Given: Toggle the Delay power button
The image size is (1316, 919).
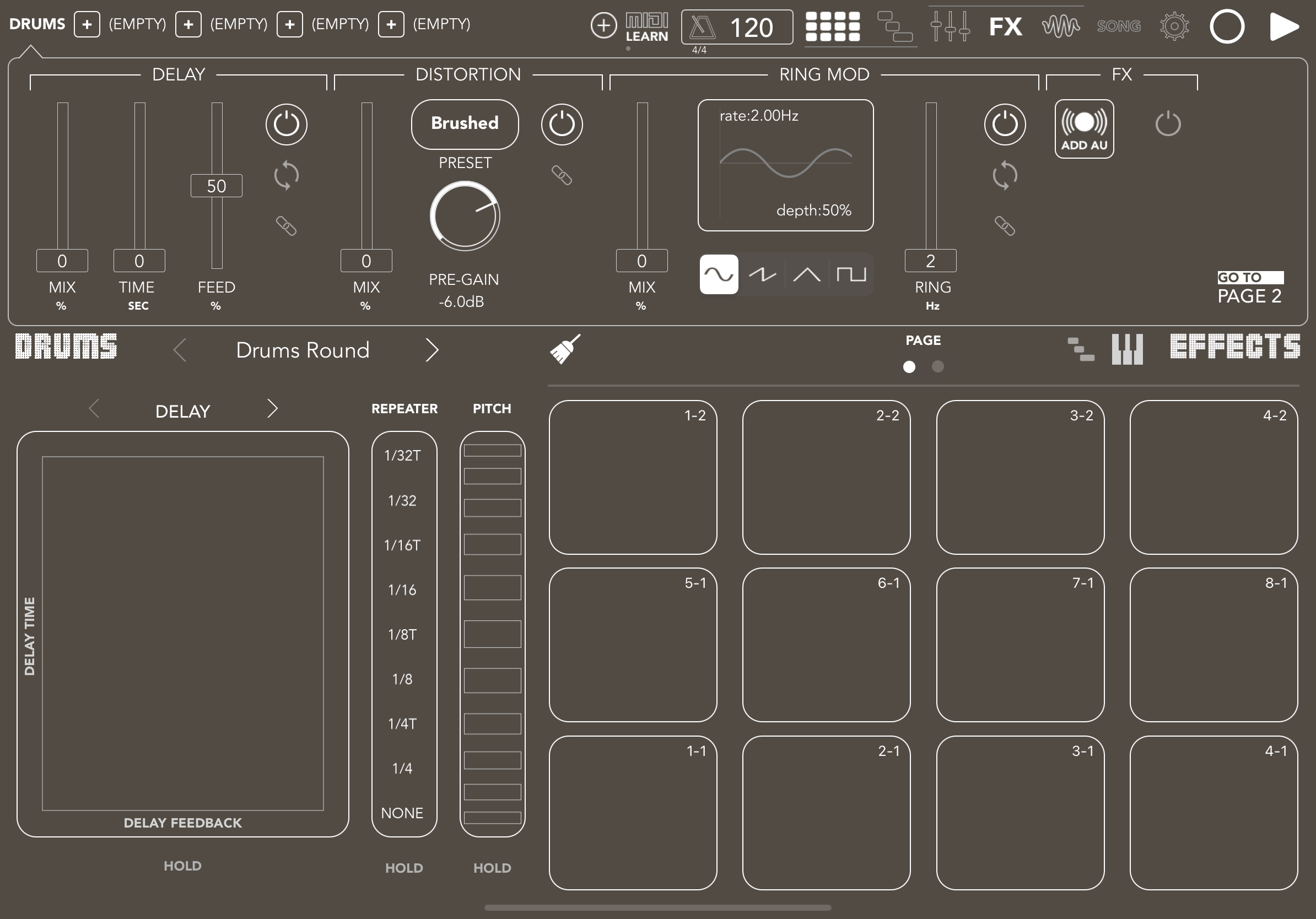Looking at the screenshot, I should click(x=286, y=125).
